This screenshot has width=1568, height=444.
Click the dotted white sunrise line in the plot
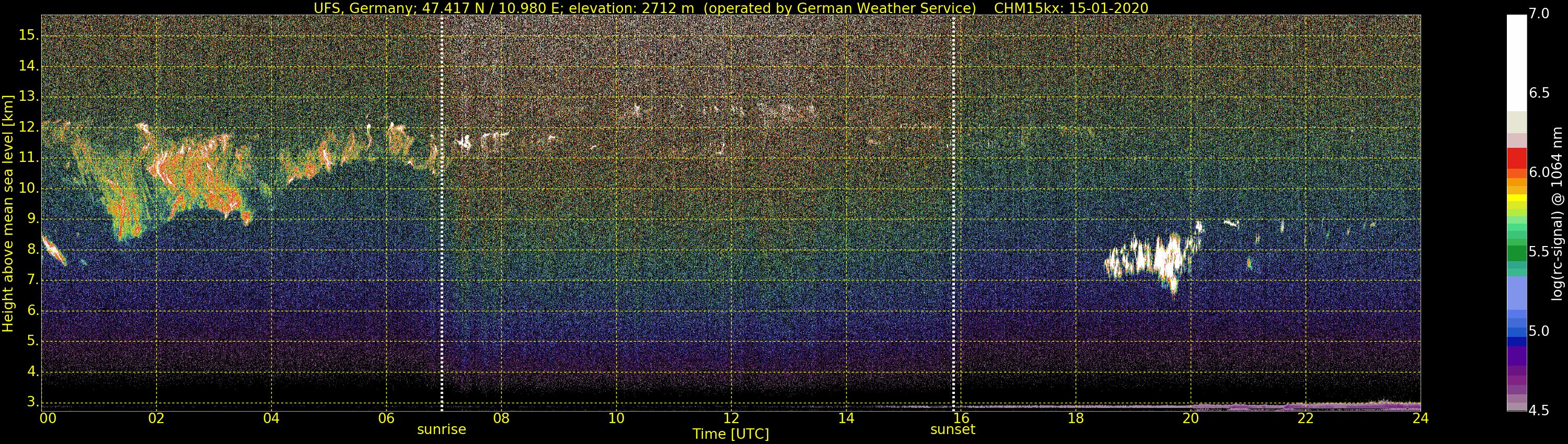[x=441, y=213]
